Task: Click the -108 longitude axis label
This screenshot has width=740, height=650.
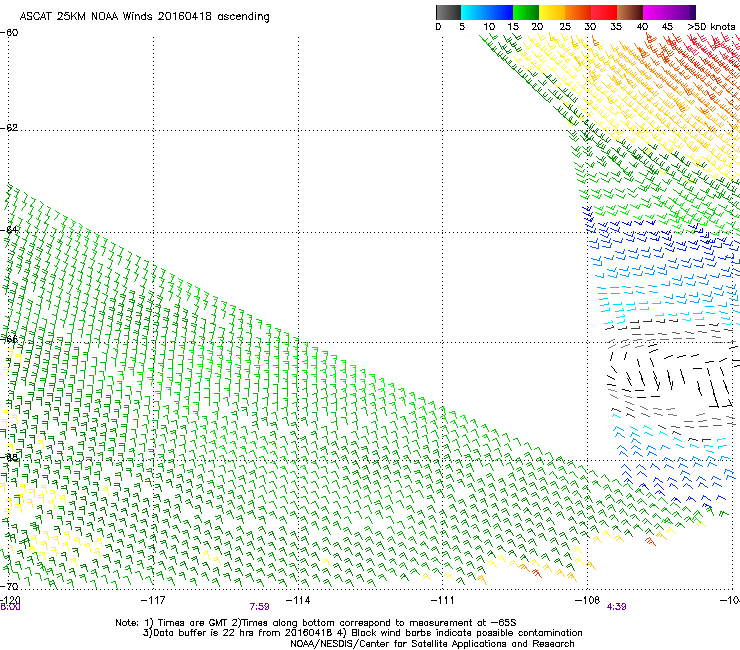Action: point(588,600)
